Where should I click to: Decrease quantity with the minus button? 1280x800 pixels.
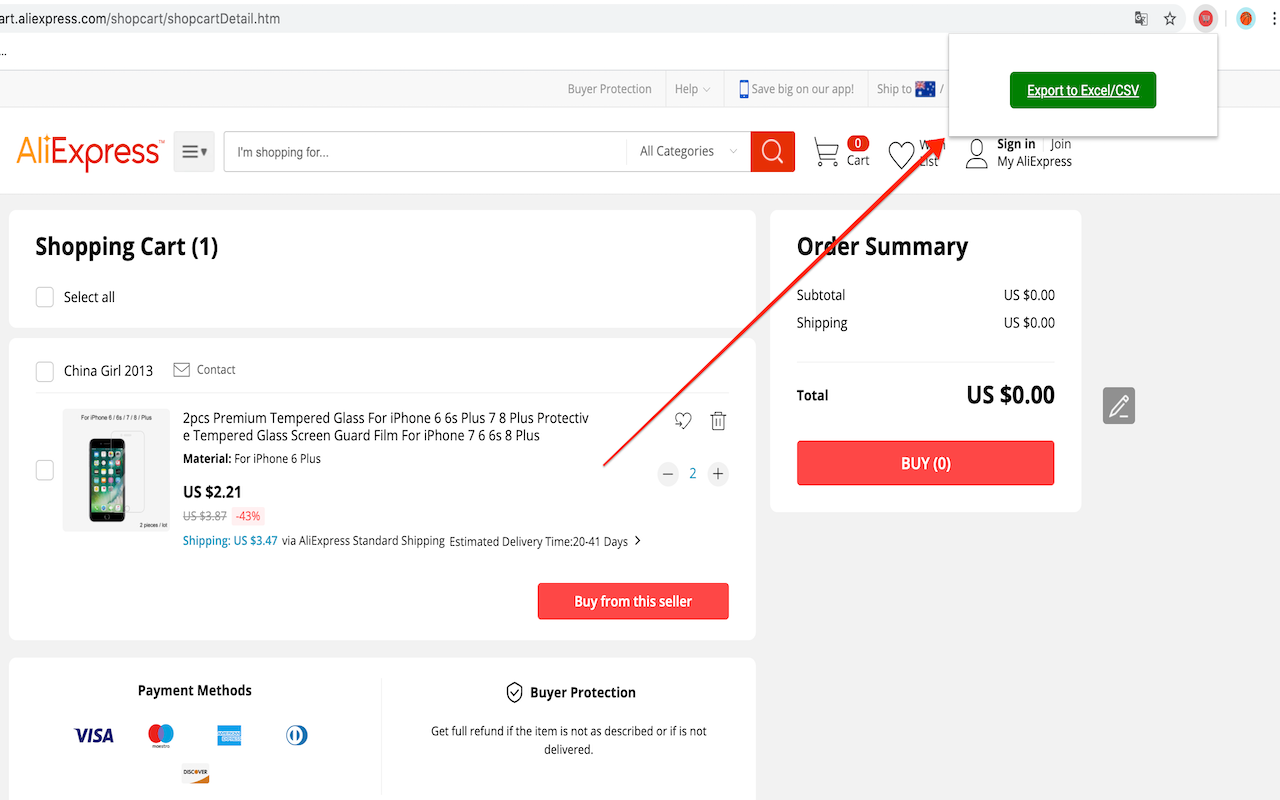pyautogui.click(x=668, y=474)
